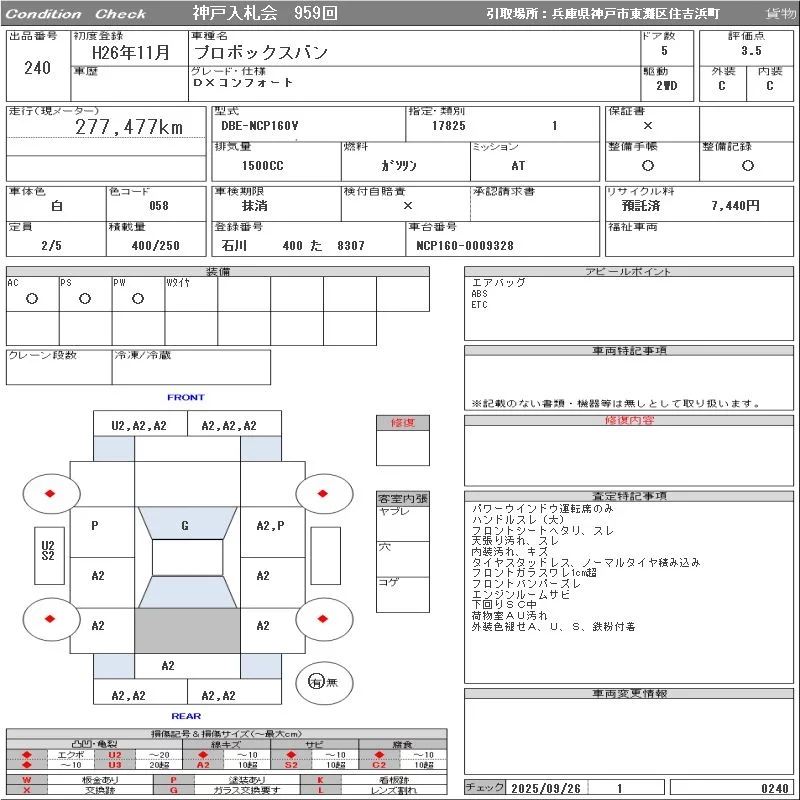Viewport: 800px width, 800px height.
Task: Click the circled 有 spare tire mark
Action: (x=316, y=682)
